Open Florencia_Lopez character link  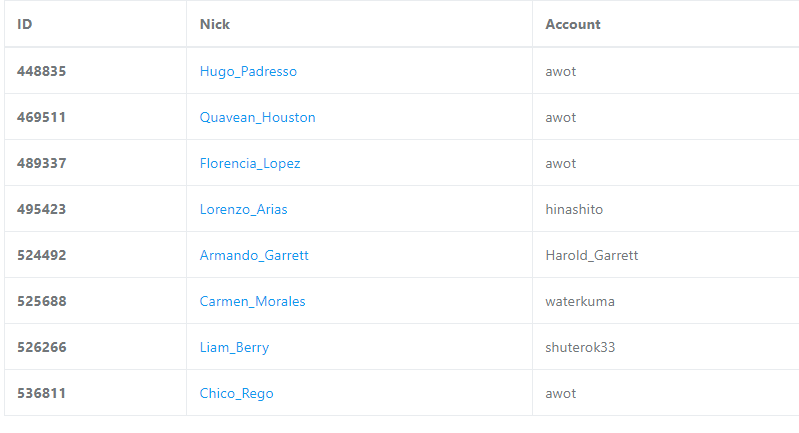click(x=250, y=163)
